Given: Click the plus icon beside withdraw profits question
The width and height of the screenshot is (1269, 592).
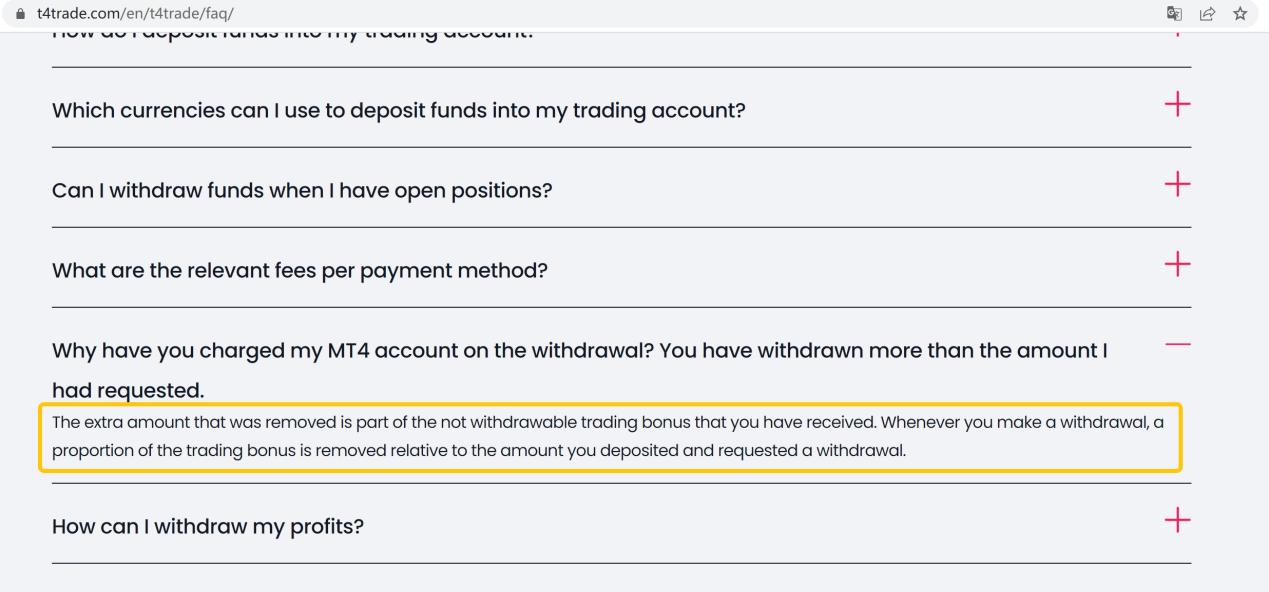Looking at the screenshot, I should [1177, 518].
